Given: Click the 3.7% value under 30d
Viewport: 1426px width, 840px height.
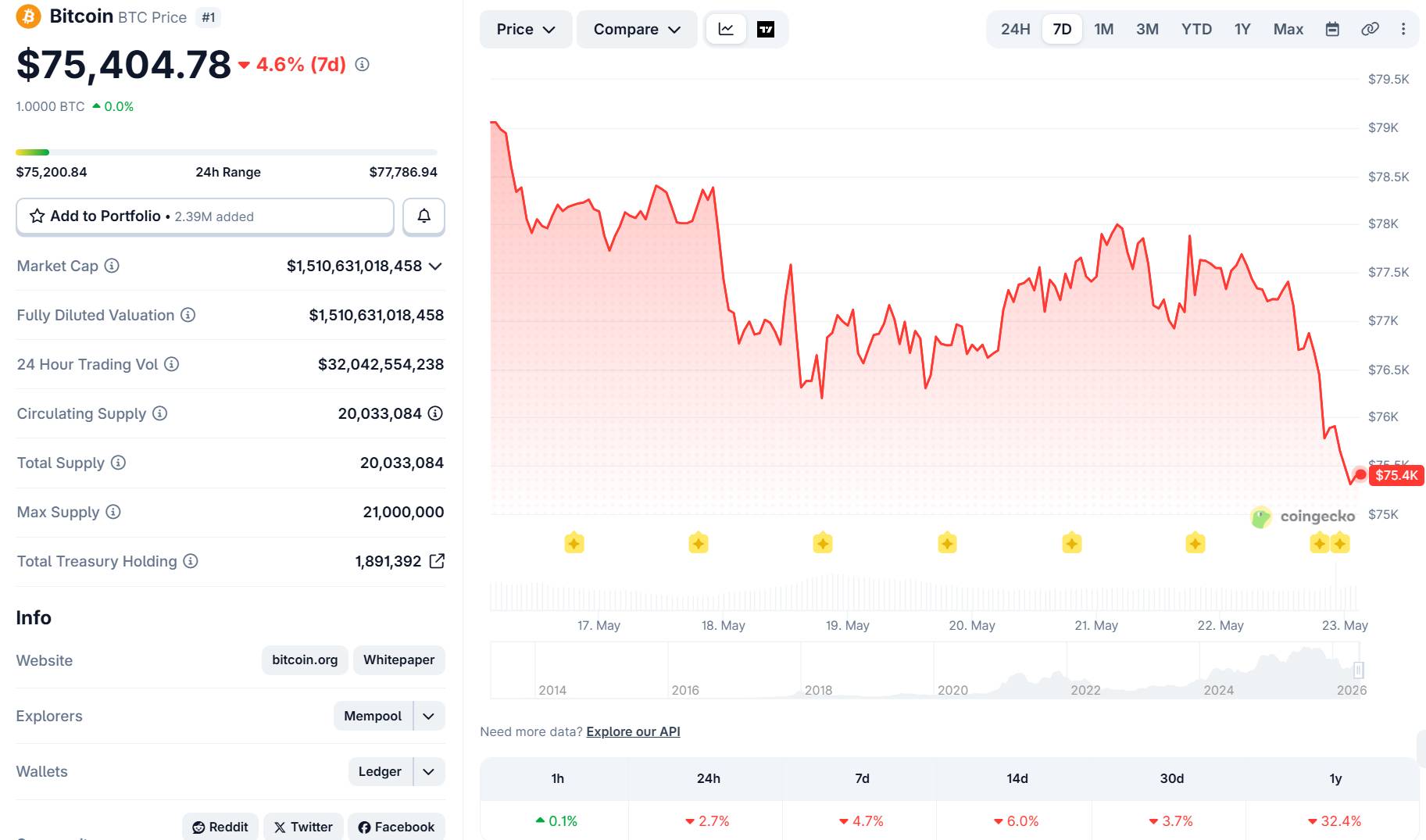Looking at the screenshot, I should tap(1170, 821).
